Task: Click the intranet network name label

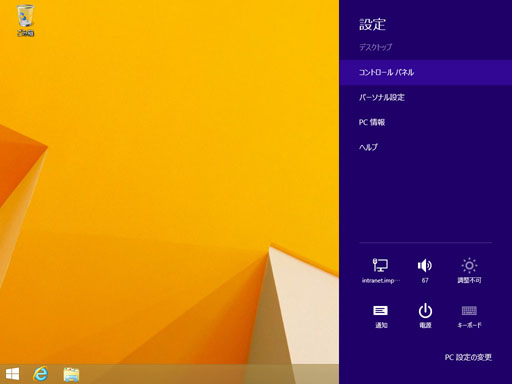Action: (x=381, y=281)
